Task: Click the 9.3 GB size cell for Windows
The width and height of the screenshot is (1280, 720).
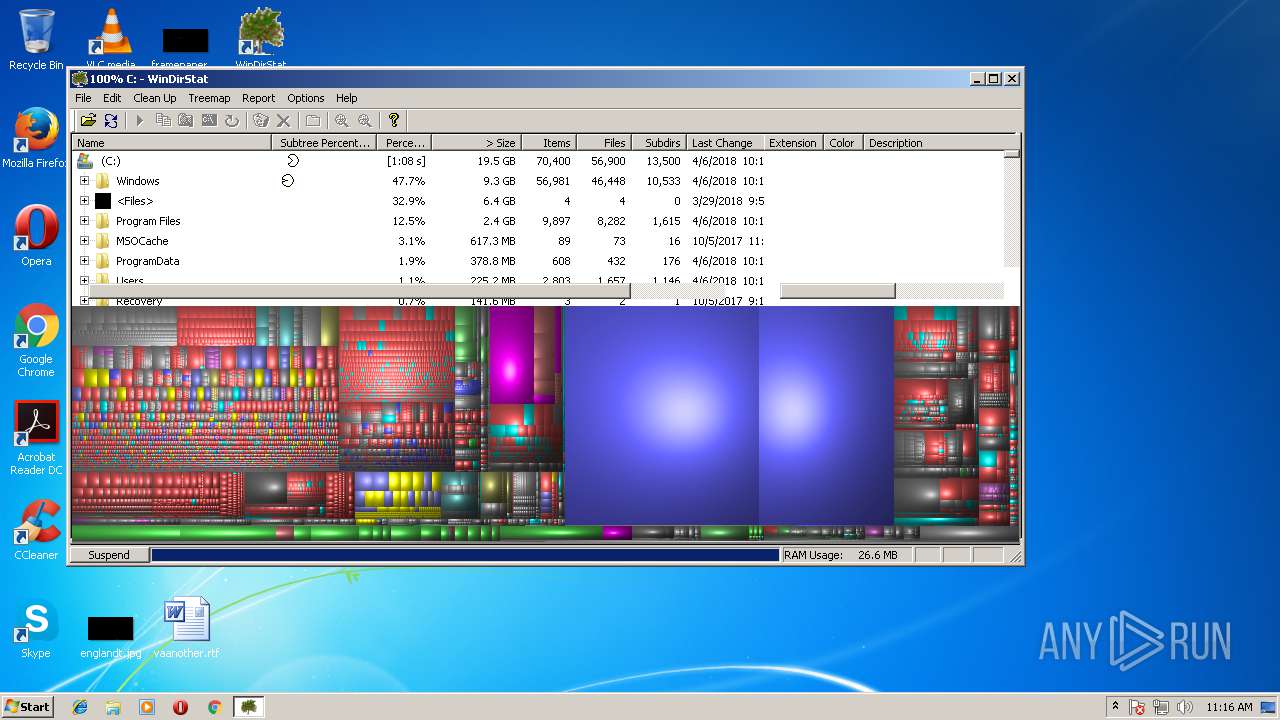Action: (499, 181)
